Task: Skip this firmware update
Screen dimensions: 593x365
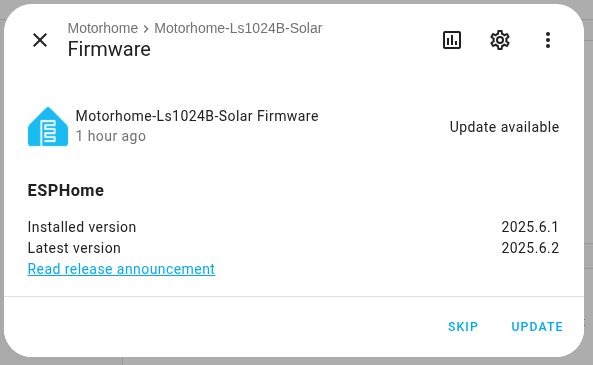Action: tap(463, 326)
